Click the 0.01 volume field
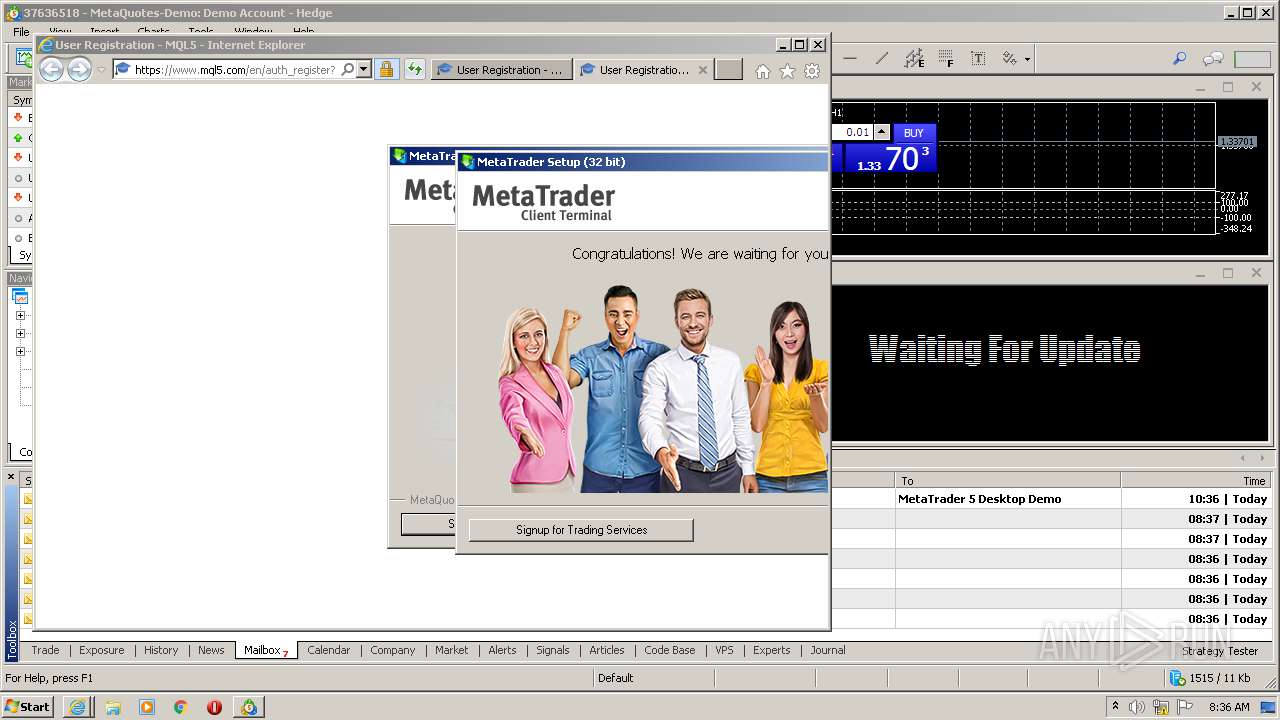 pyautogui.click(x=851, y=132)
